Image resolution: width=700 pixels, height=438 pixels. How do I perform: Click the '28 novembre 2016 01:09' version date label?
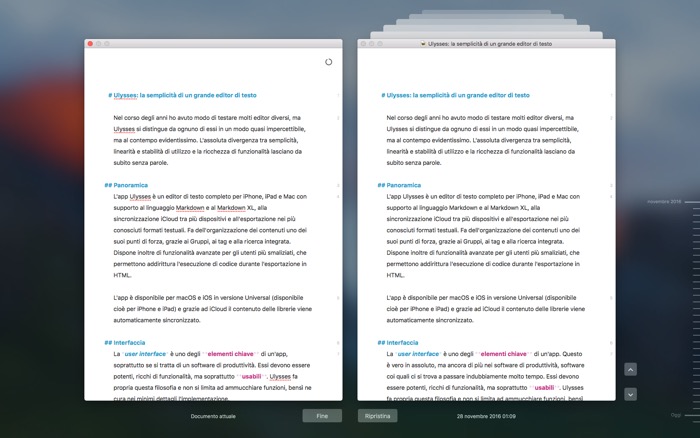click(x=486, y=416)
